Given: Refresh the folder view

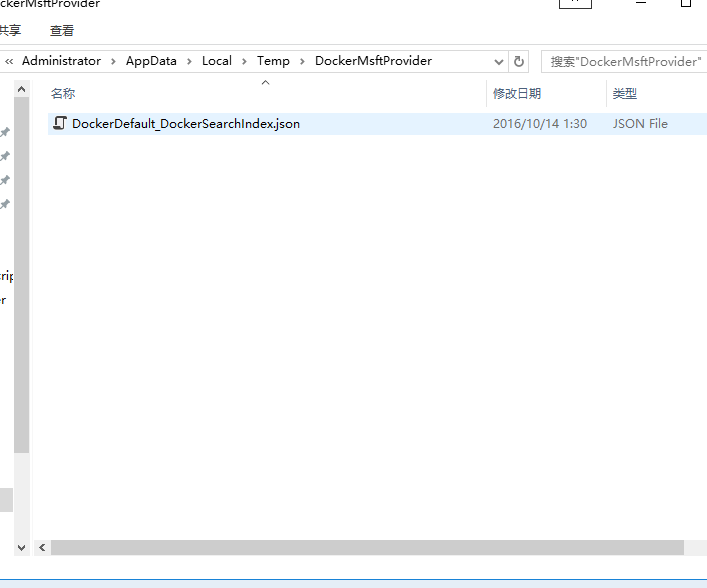Looking at the screenshot, I should click(x=519, y=61).
